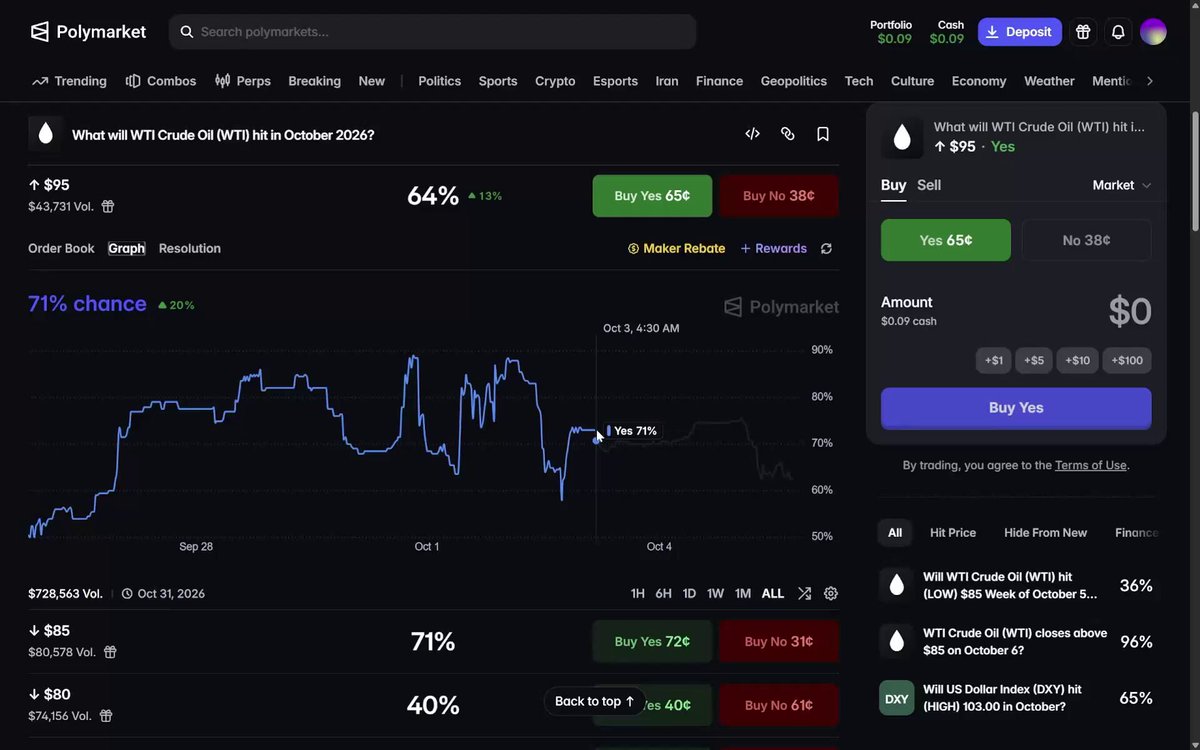Click the gift icon next to $74,156 Vol.
The height and width of the screenshot is (750, 1200).
point(106,716)
